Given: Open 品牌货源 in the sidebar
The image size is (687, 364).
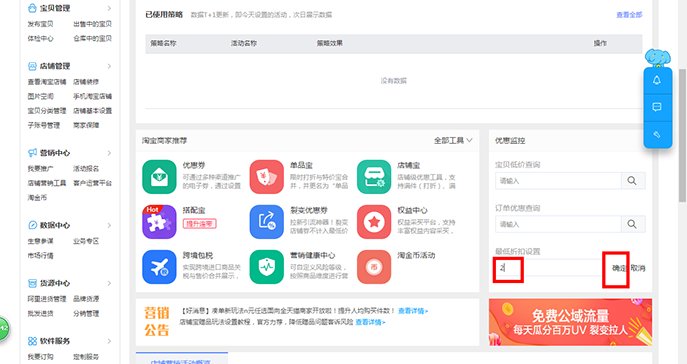Looking at the screenshot, I should (x=86, y=299).
